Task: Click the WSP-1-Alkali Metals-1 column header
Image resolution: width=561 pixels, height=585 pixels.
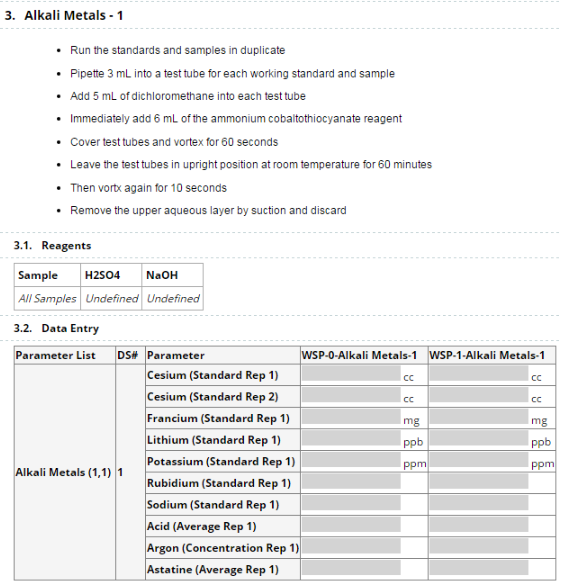Action: (487, 355)
